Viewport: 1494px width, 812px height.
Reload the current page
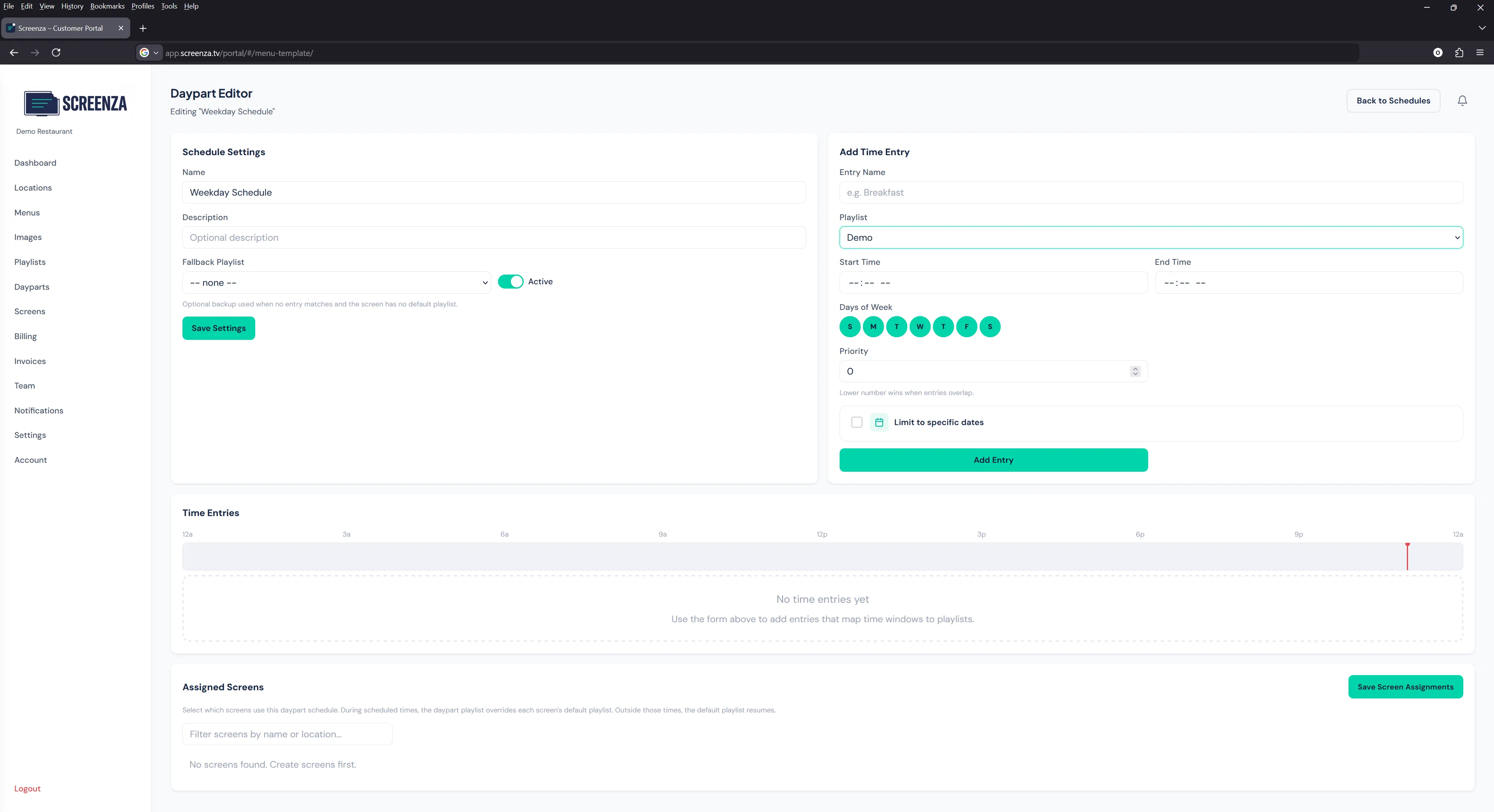(x=56, y=53)
